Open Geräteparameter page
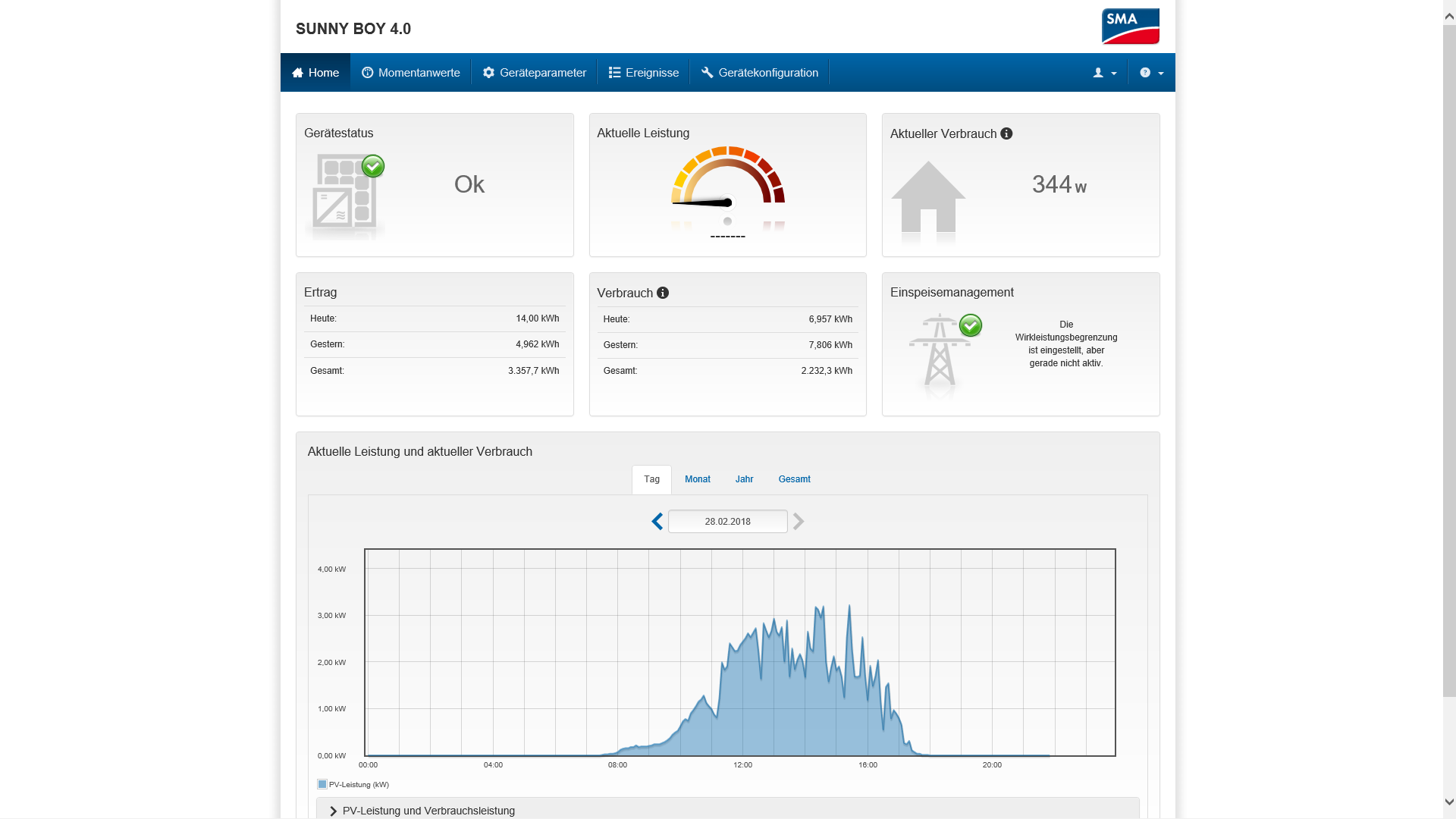 (x=535, y=73)
